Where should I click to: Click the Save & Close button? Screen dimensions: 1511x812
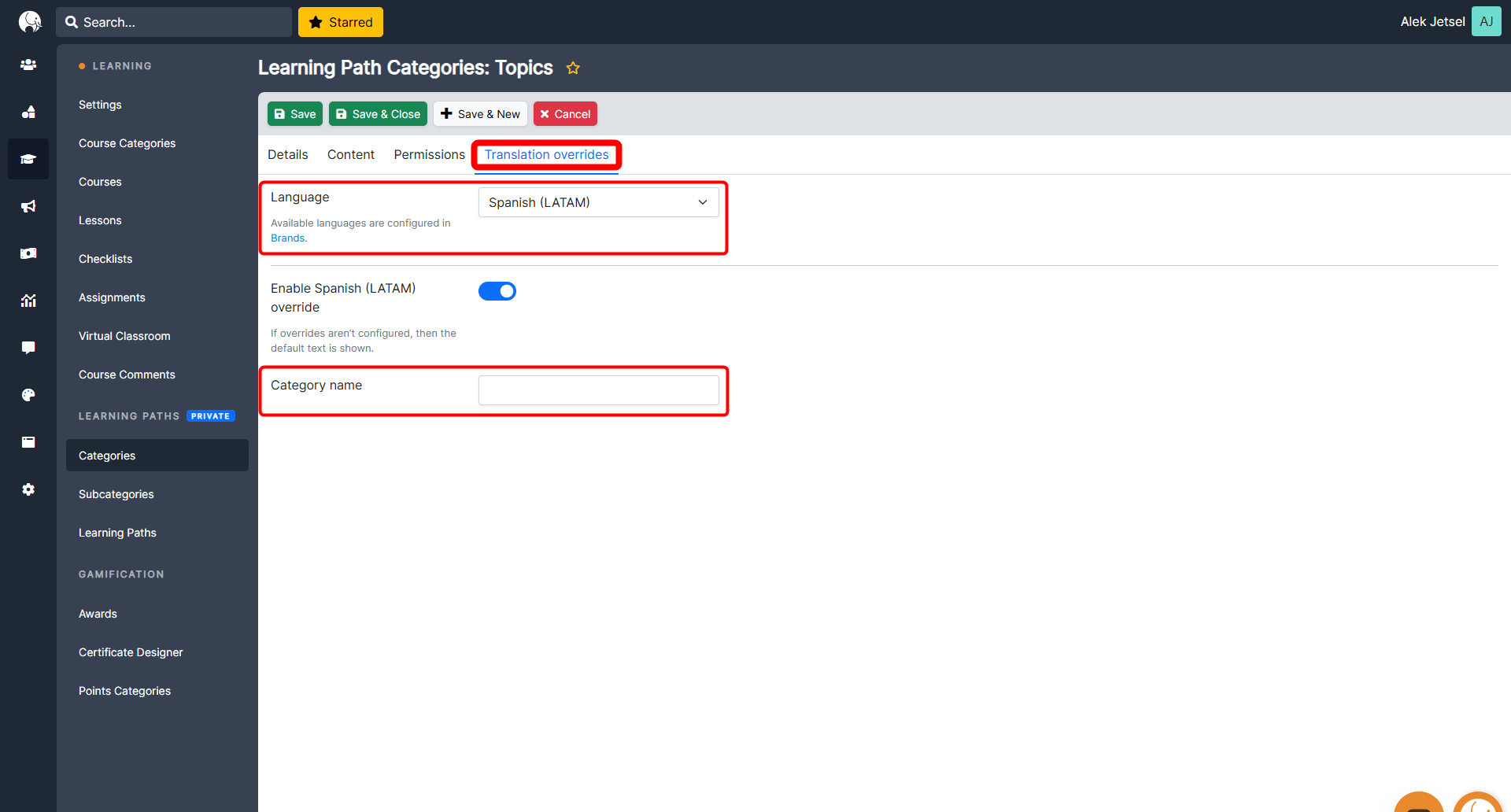point(378,114)
